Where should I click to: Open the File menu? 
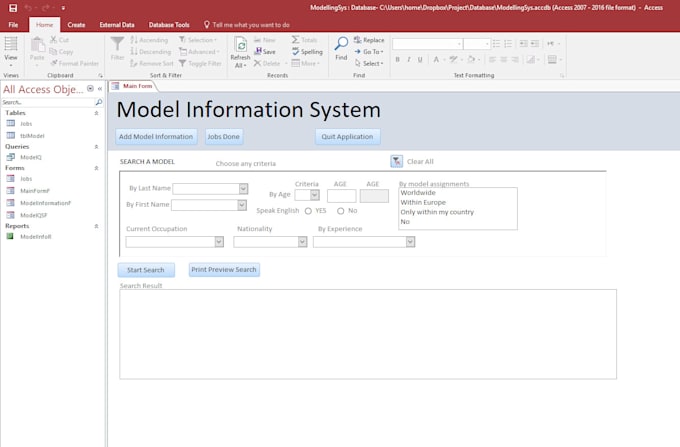point(13,25)
